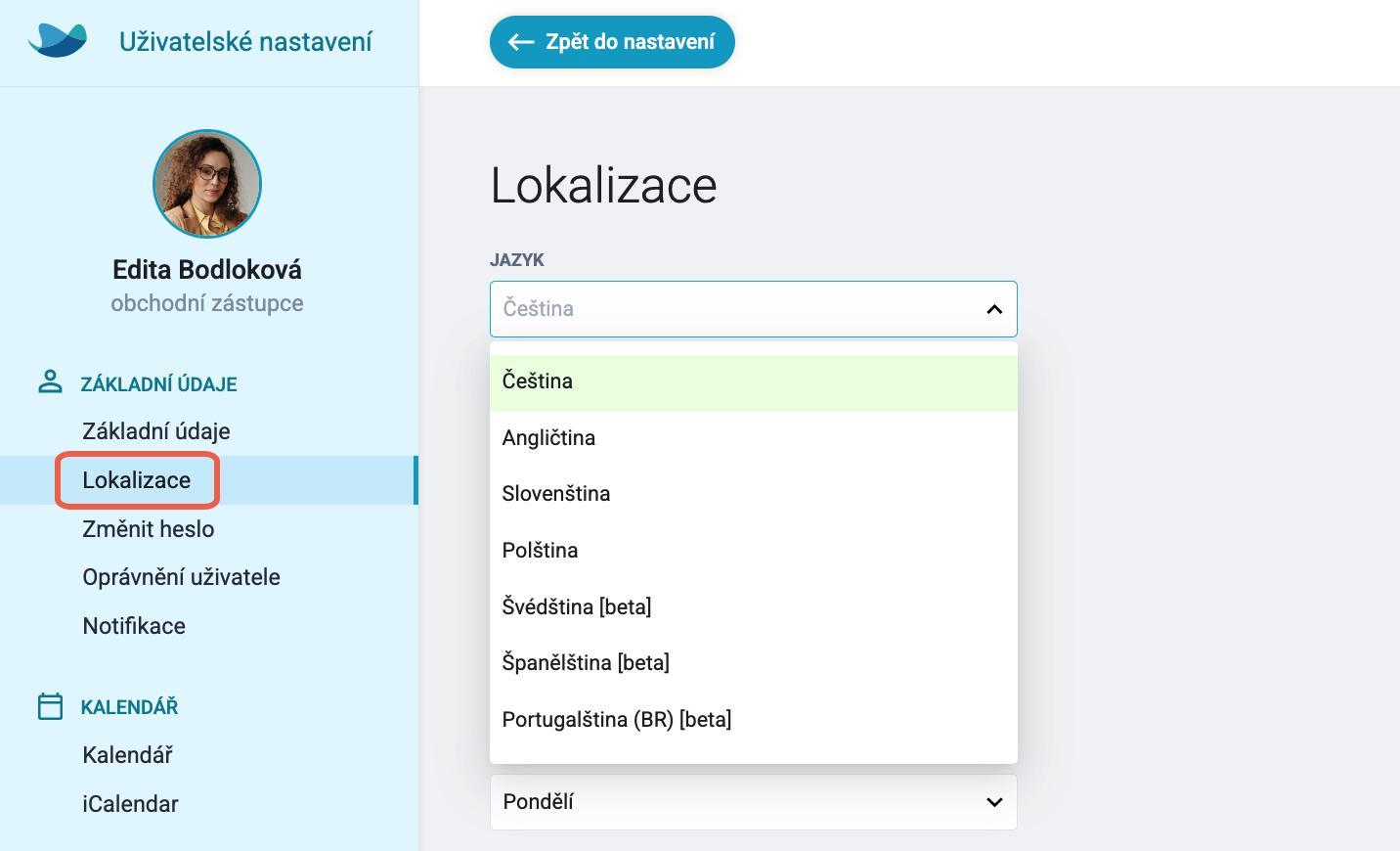
Task: Expand the Pondělí dropdown chevron
Action: 994,802
